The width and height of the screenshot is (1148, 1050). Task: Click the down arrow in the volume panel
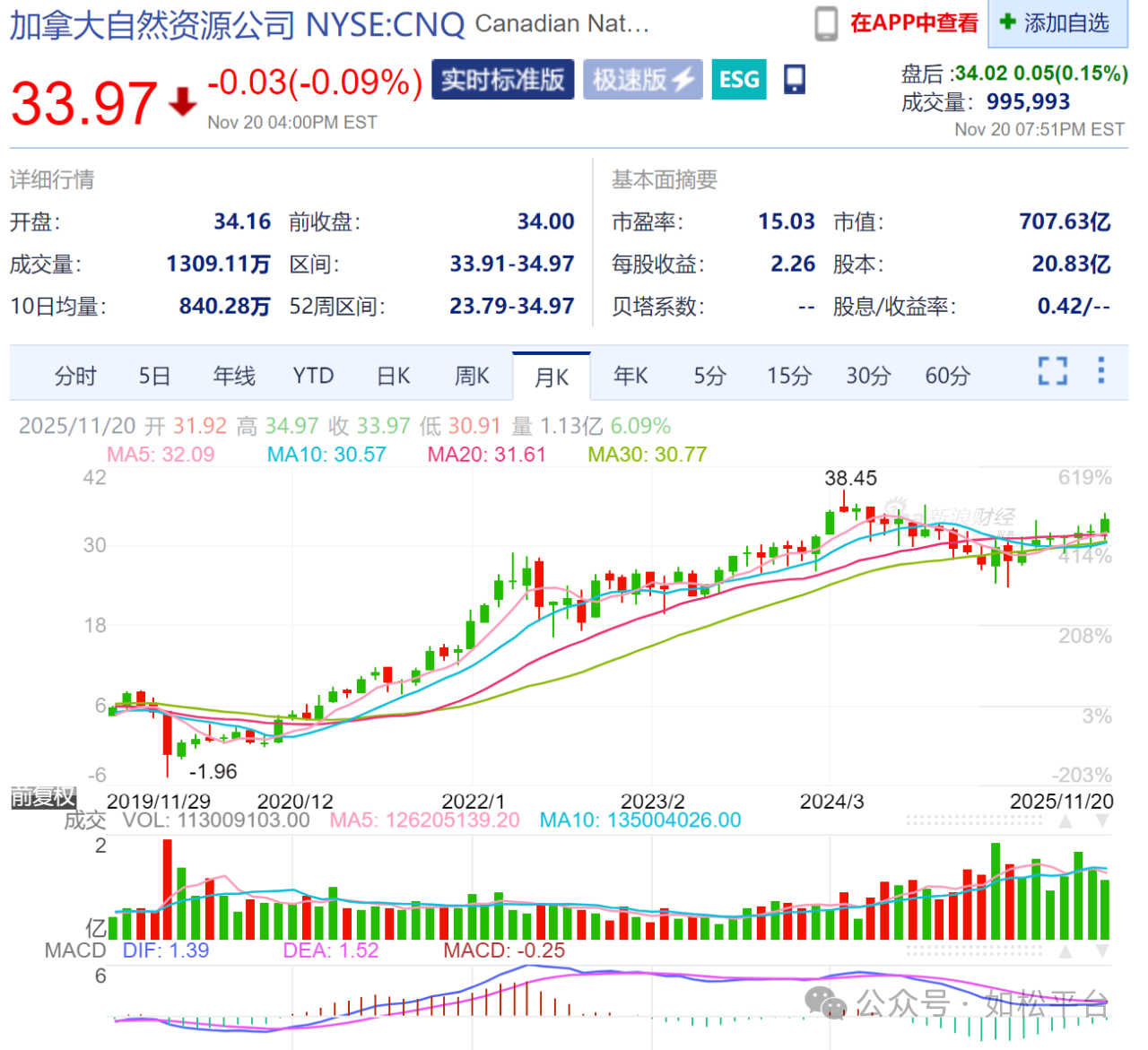[1102, 820]
